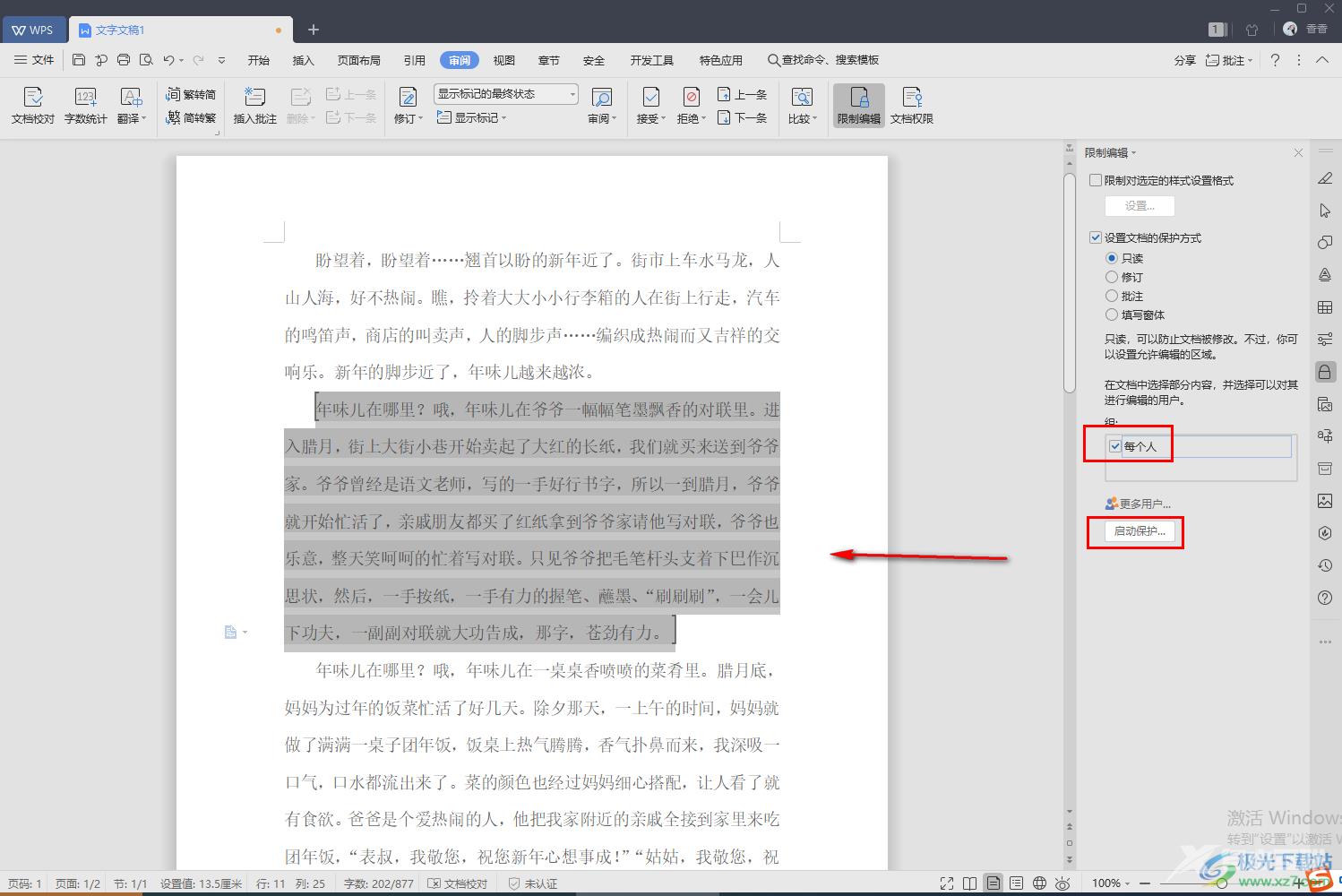1342x896 pixels.
Task: Click the Print icon in quick access bar
Action: pyautogui.click(x=124, y=60)
